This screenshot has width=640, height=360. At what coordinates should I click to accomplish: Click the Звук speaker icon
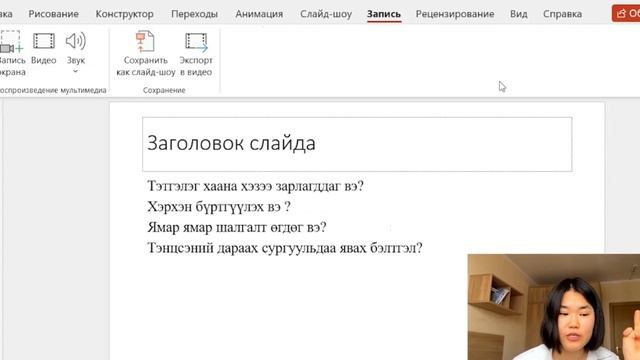(76, 41)
